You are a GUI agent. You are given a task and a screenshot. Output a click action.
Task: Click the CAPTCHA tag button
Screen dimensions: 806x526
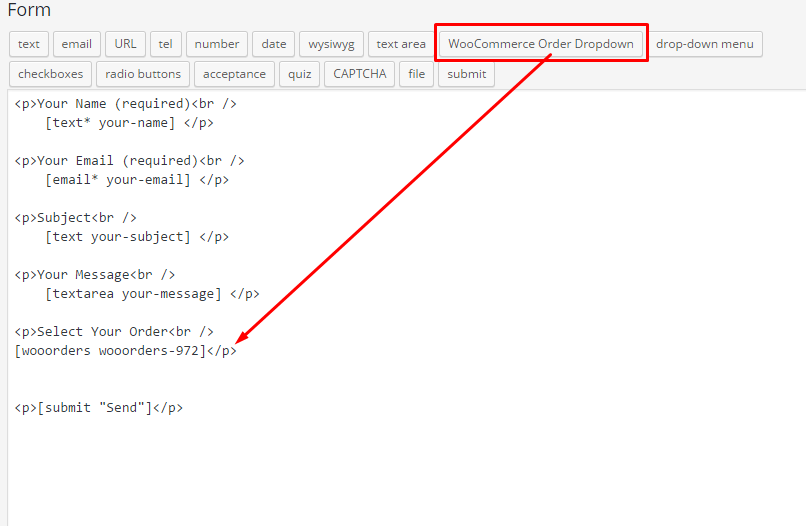tap(359, 74)
